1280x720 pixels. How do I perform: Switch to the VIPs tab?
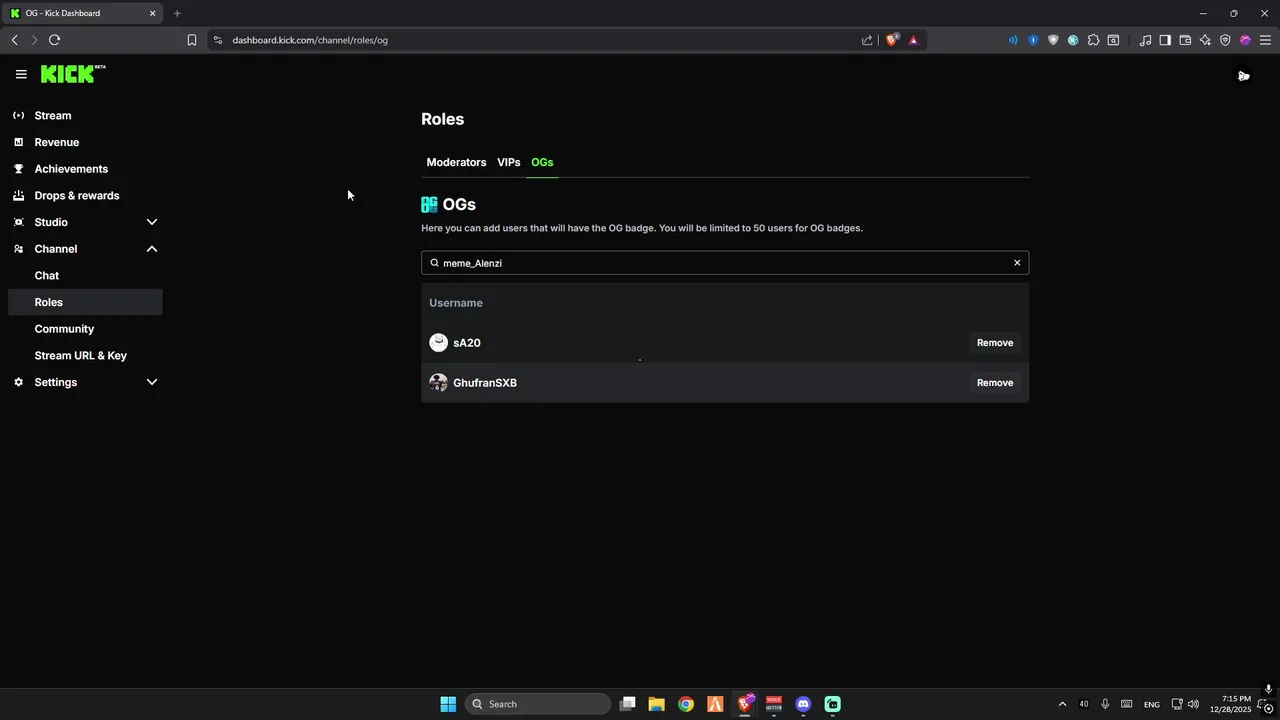(x=509, y=162)
